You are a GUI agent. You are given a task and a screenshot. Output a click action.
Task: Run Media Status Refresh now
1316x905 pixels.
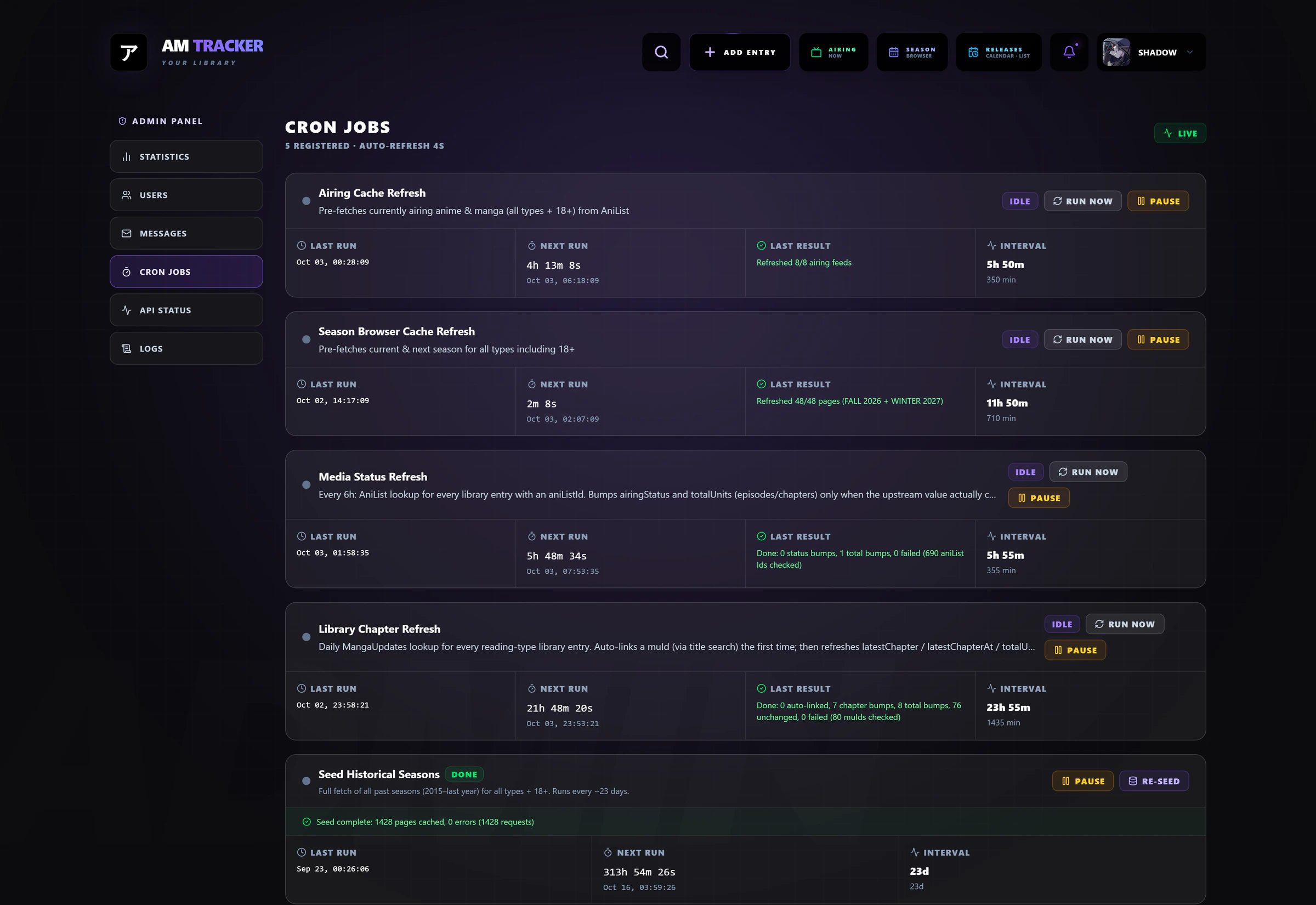pyautogui.click(x=1087, y=472)
